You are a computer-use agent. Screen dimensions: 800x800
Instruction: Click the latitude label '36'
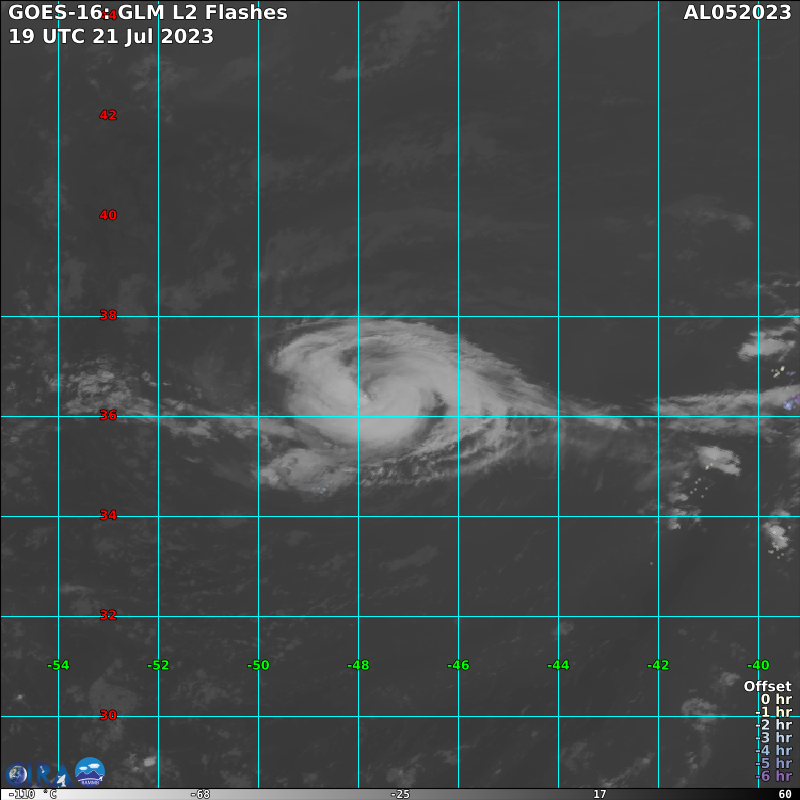[x=108, y=415]
